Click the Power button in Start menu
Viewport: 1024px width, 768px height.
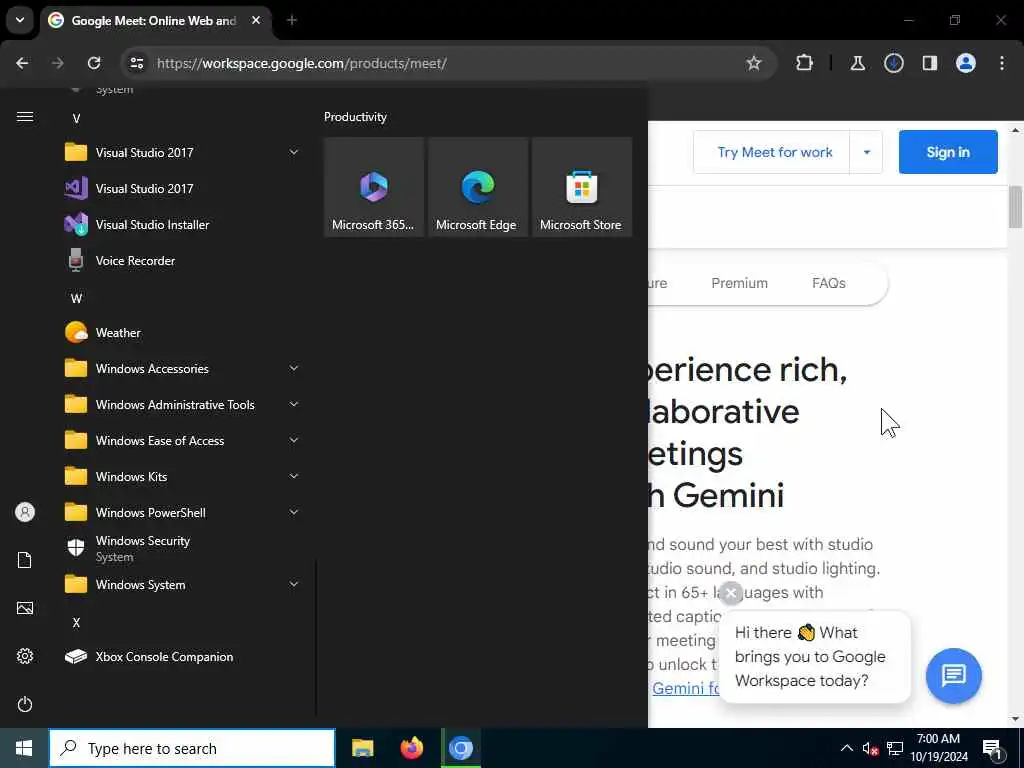25,704
